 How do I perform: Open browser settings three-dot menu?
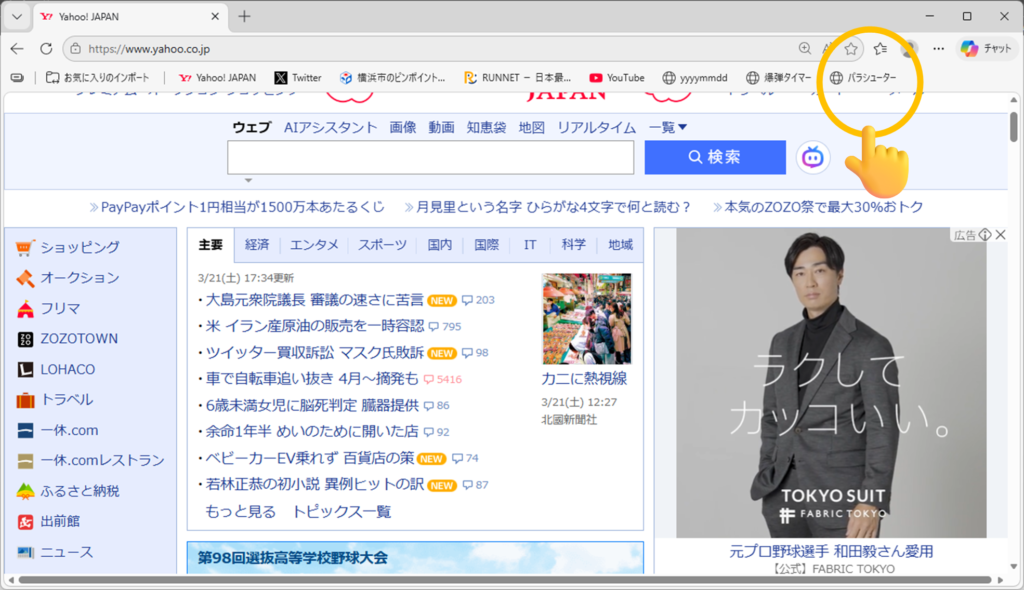938,48
